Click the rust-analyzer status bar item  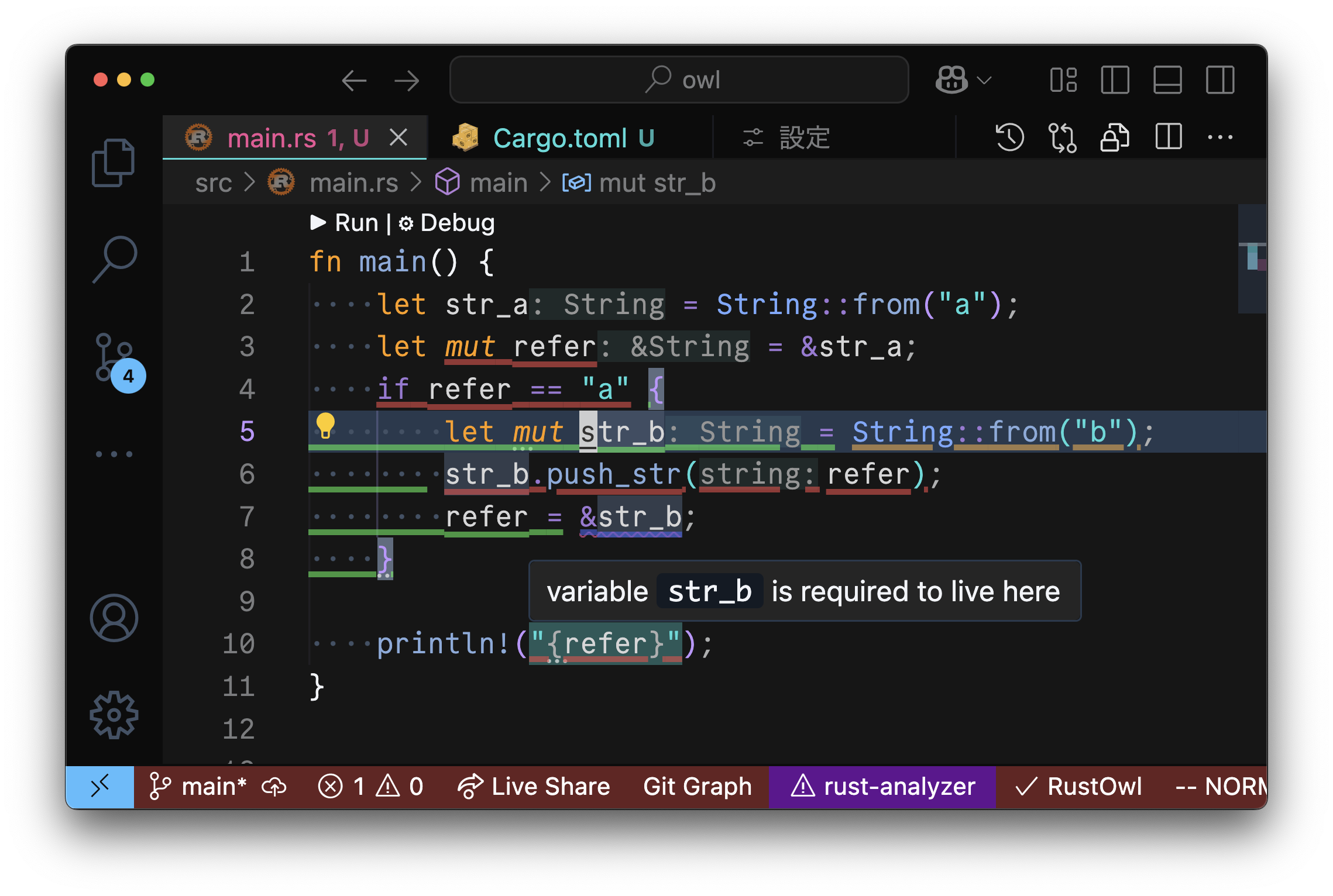click(x=882, y=787)
